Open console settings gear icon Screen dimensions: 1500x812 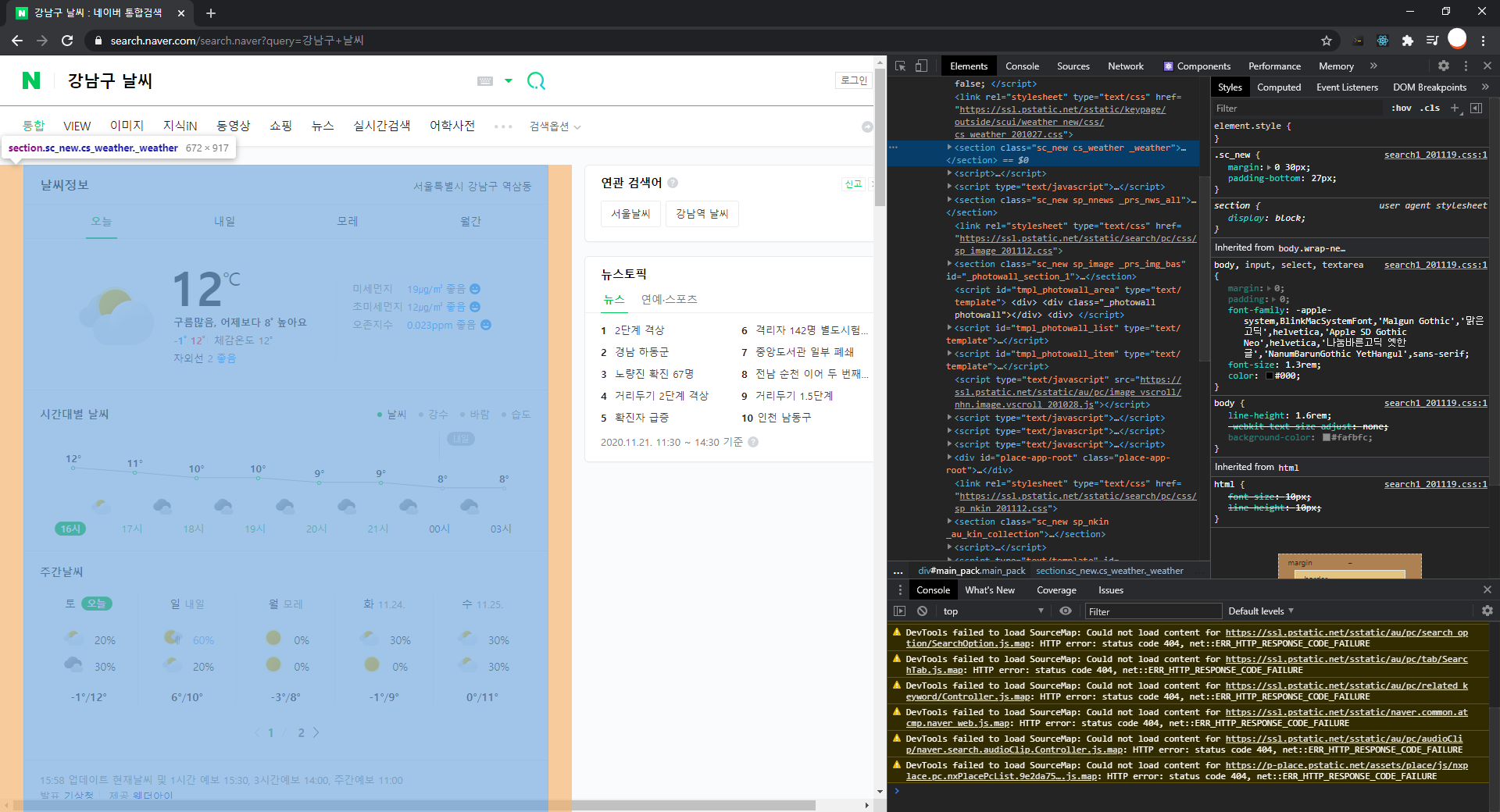pos(1487,611)
